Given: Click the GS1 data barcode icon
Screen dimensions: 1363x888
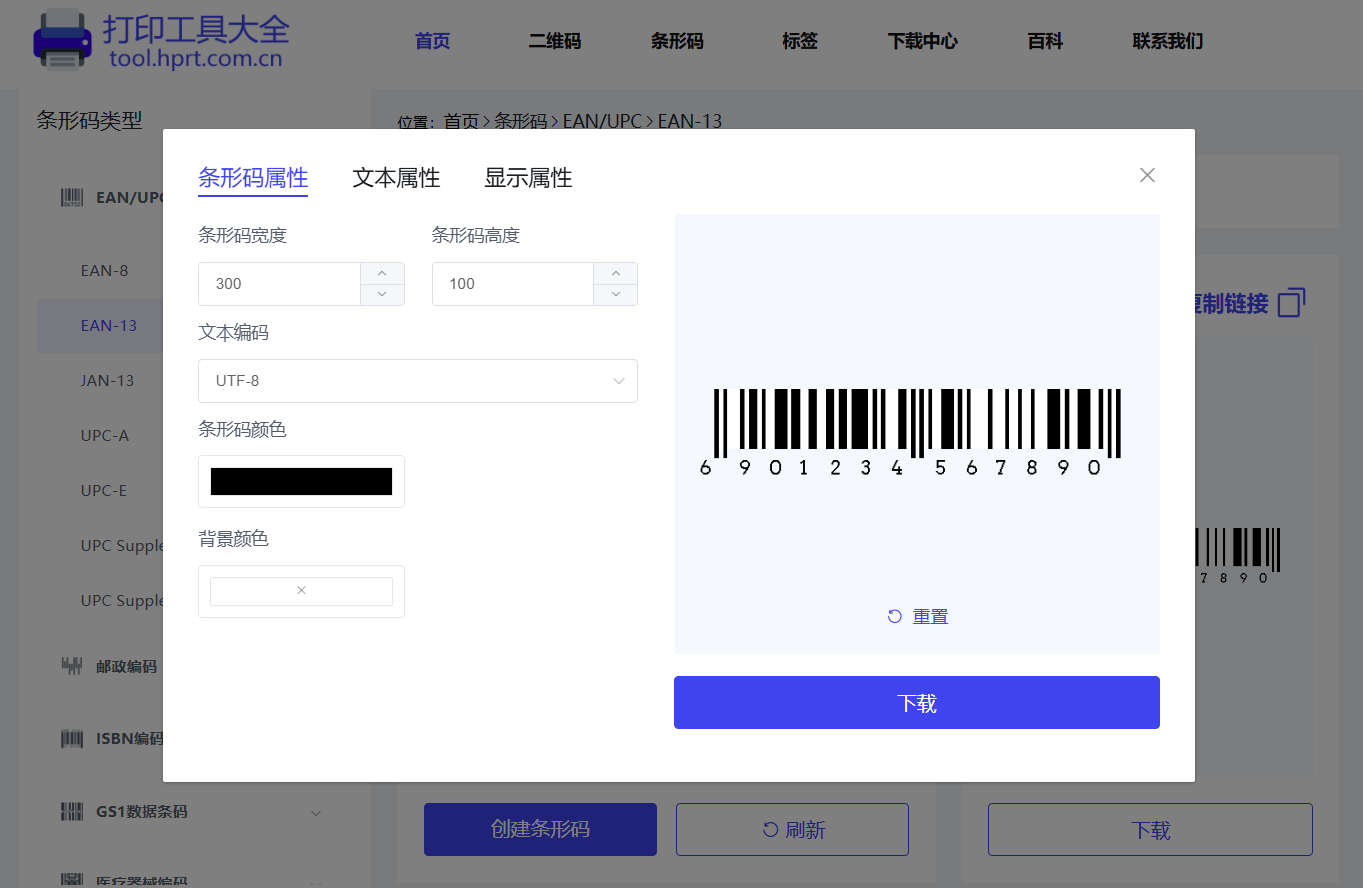Looking at the screenshot, I should coord(72,812).
